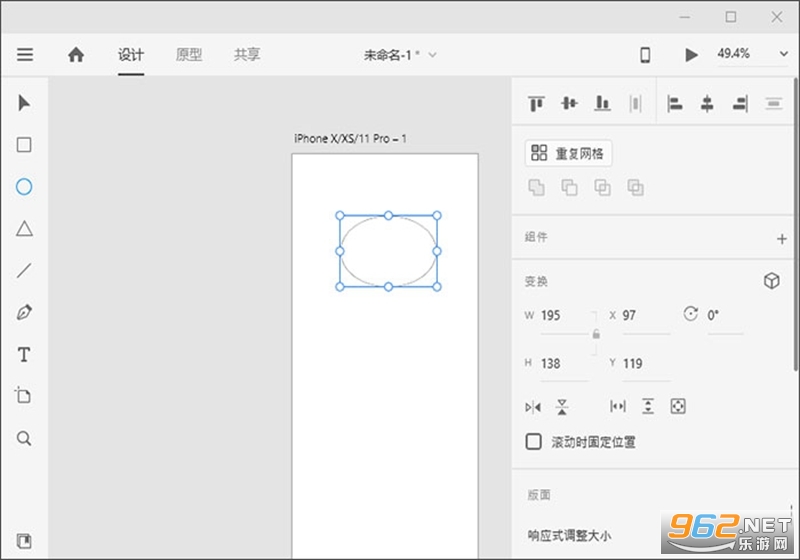Click the constraint-to-center icon in transform row
The height and width of the screenshot is (560, 800).
point(678,406)
